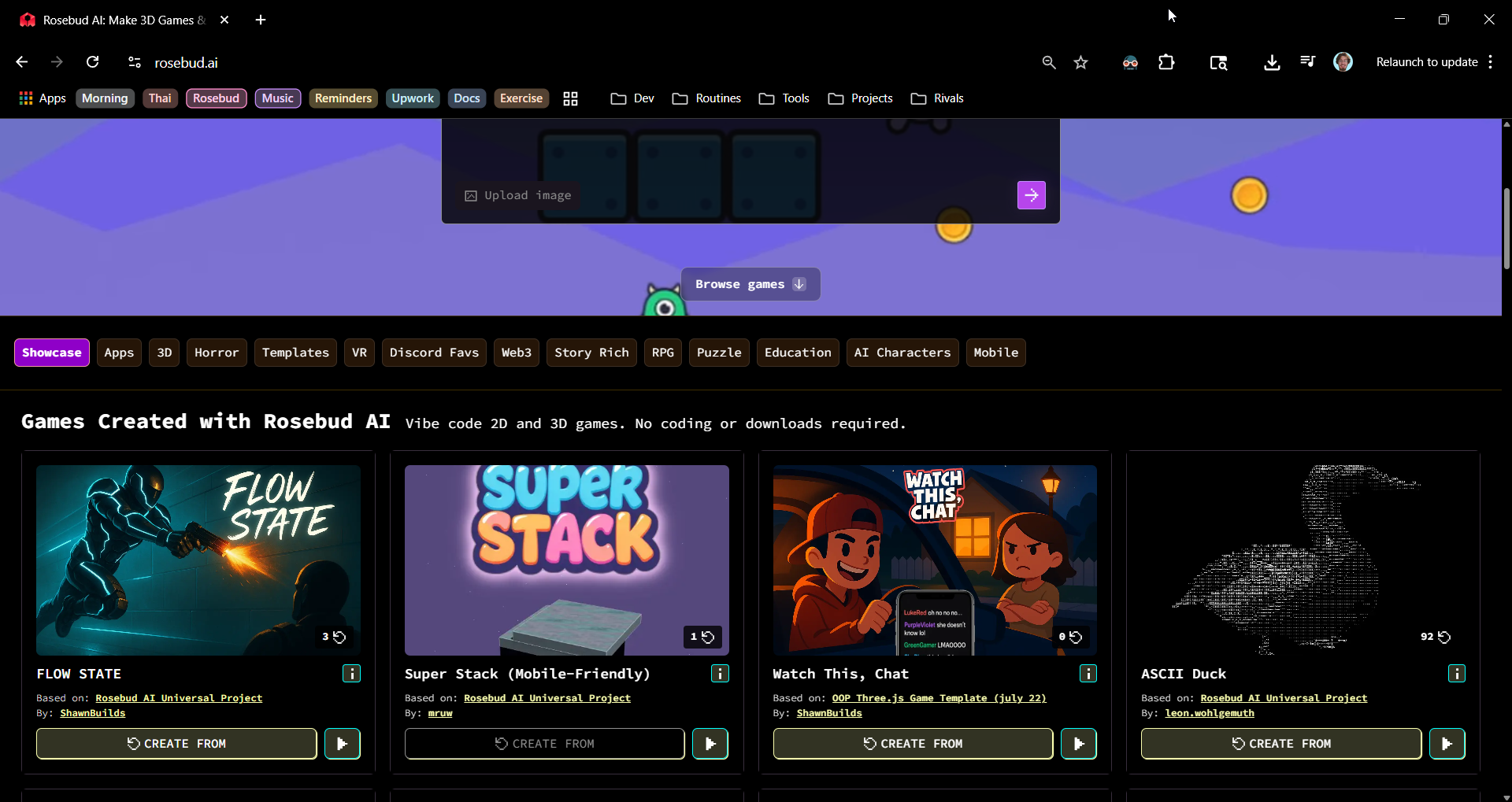1512x802 pixels.
Task: Open the ShawnBuilds link under FLOW STATE
Action: pos(93,713)
